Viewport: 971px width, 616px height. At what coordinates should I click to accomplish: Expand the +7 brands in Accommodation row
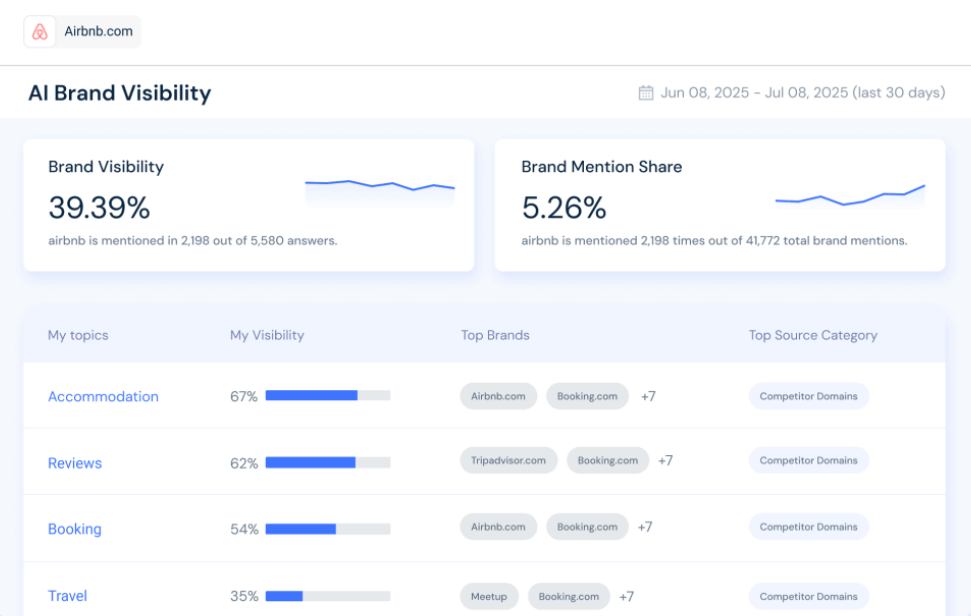[x=648, y=397]
